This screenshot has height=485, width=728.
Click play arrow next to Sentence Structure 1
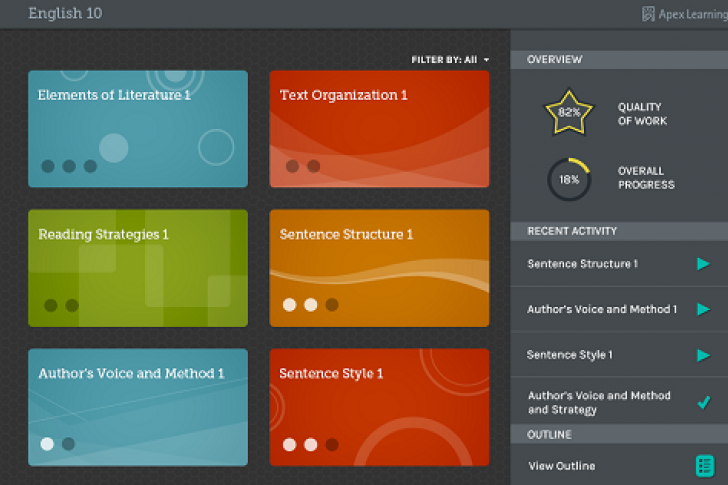(703, 264)
